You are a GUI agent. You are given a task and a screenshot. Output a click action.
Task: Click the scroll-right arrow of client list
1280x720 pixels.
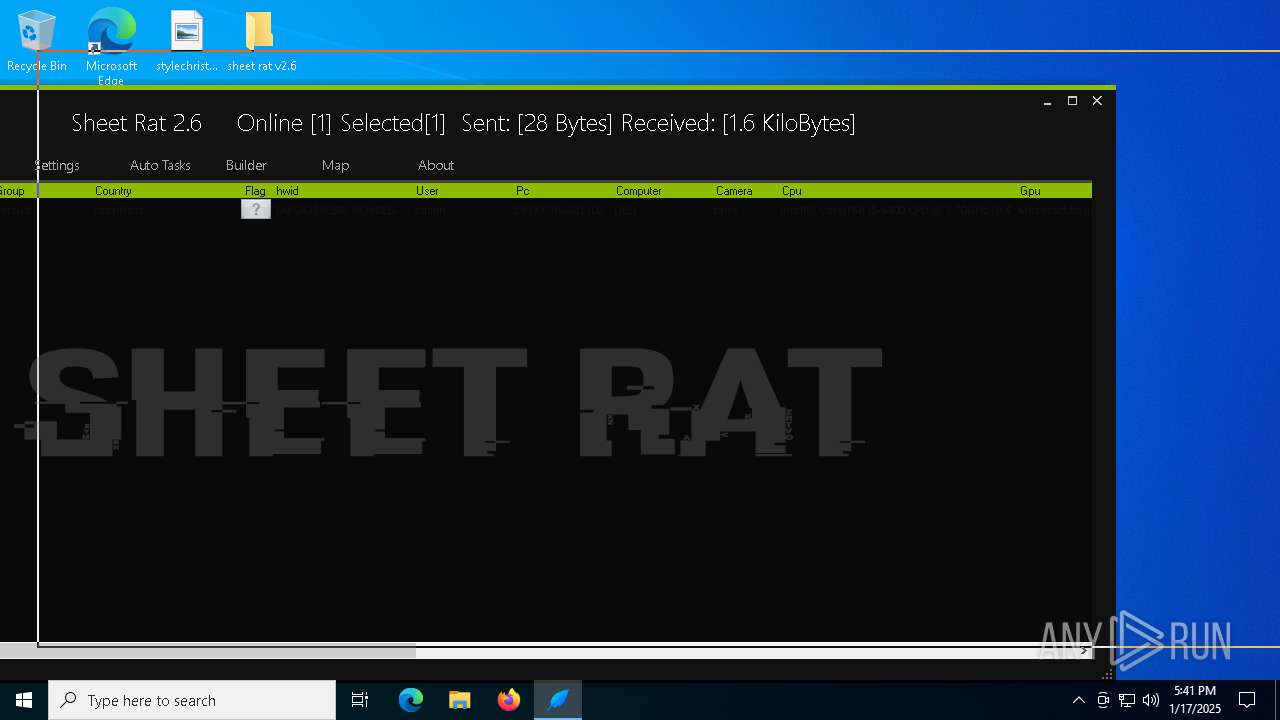pyautogui.click(x=1084, y=651)
